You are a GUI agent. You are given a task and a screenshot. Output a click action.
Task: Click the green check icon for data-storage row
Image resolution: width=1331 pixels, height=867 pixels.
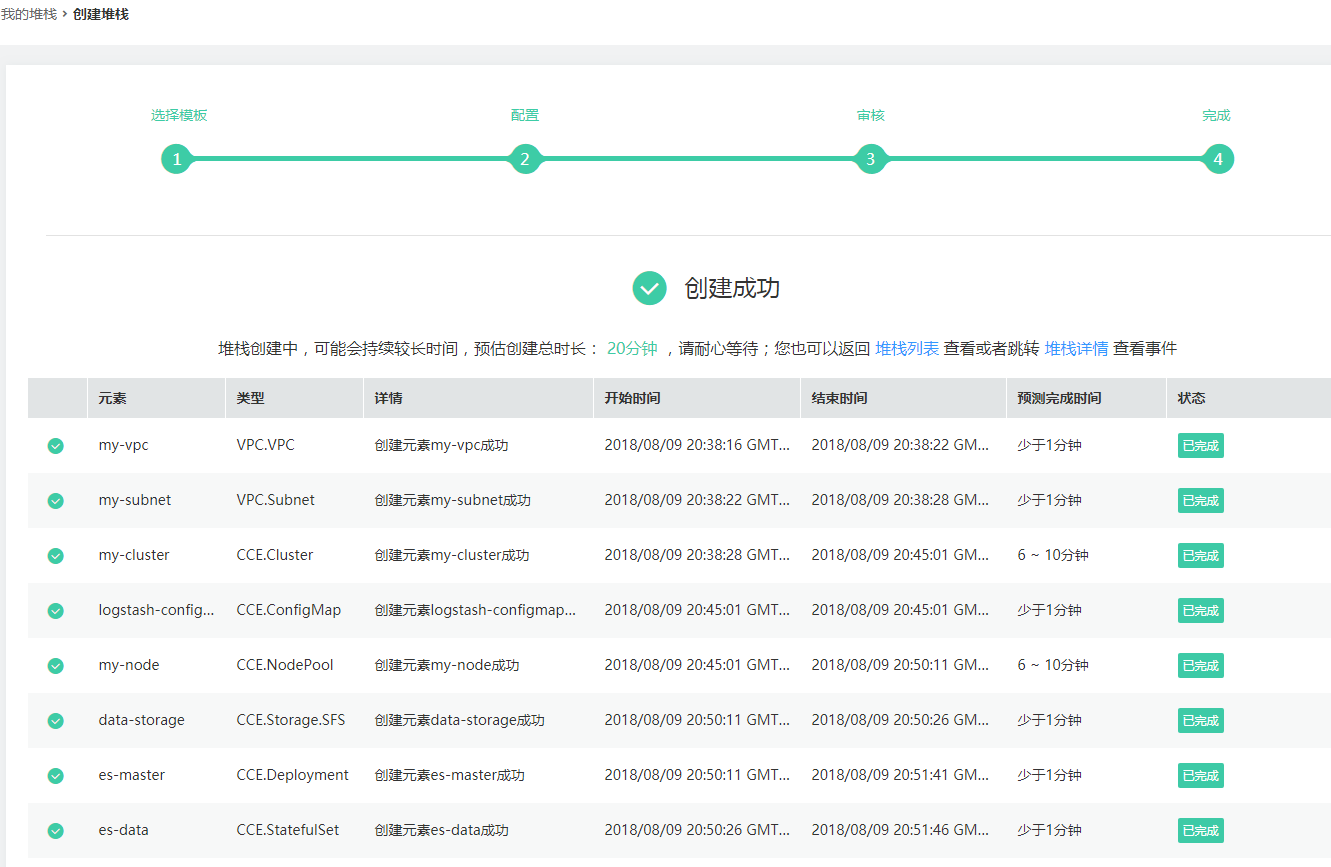click(56, 721)
